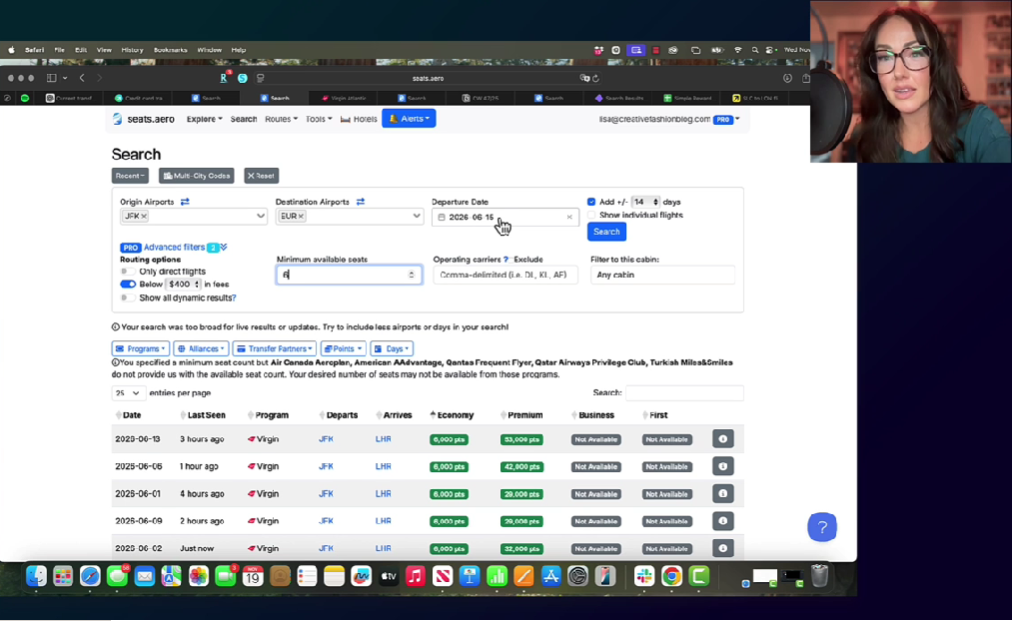Toggle Safari sidebar icon
The width and height of the screenshot is (1012, 621).
(52, 78)
